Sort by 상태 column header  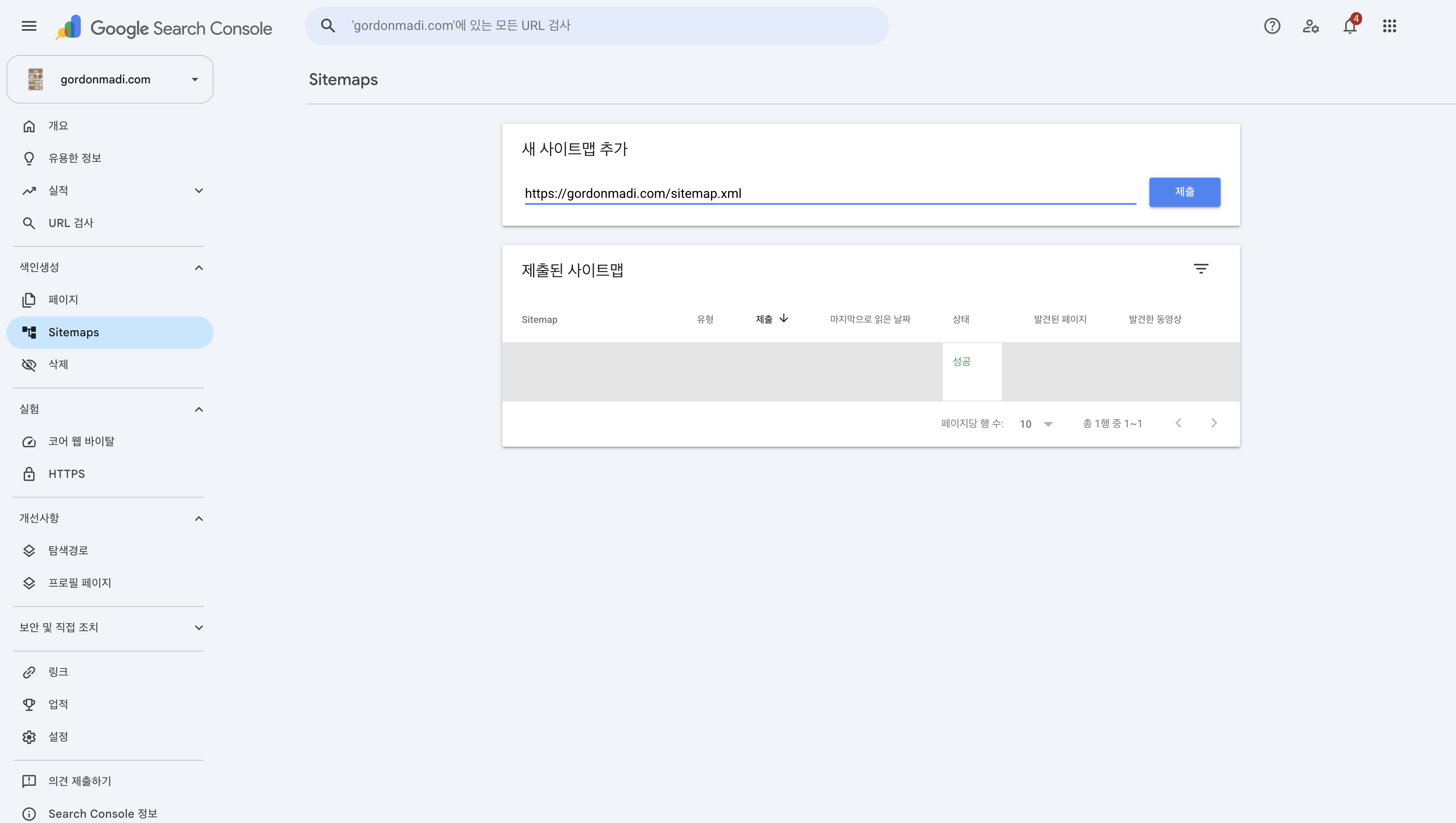pos(960,320)
